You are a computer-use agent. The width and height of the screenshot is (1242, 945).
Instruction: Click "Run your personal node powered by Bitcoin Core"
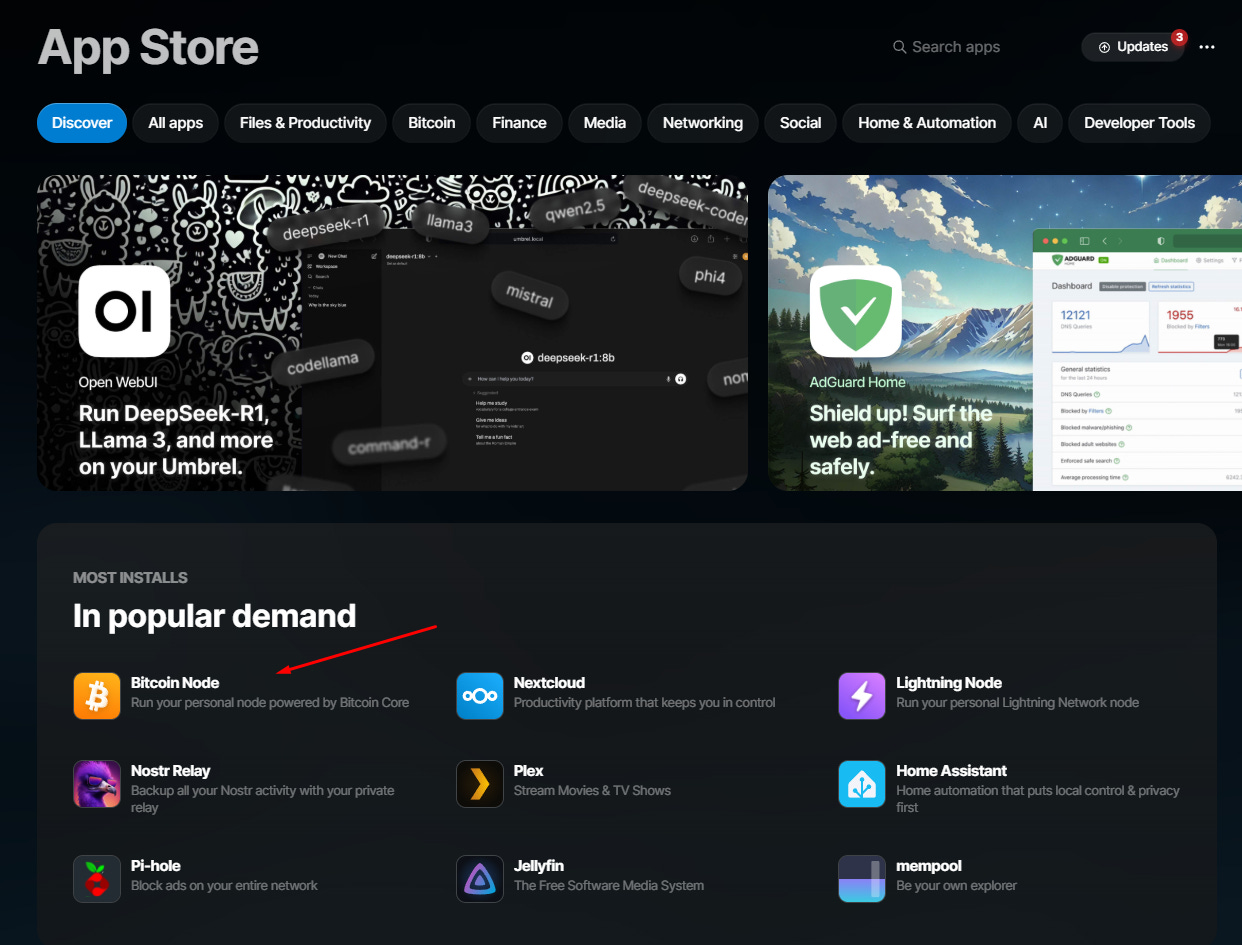270,703
